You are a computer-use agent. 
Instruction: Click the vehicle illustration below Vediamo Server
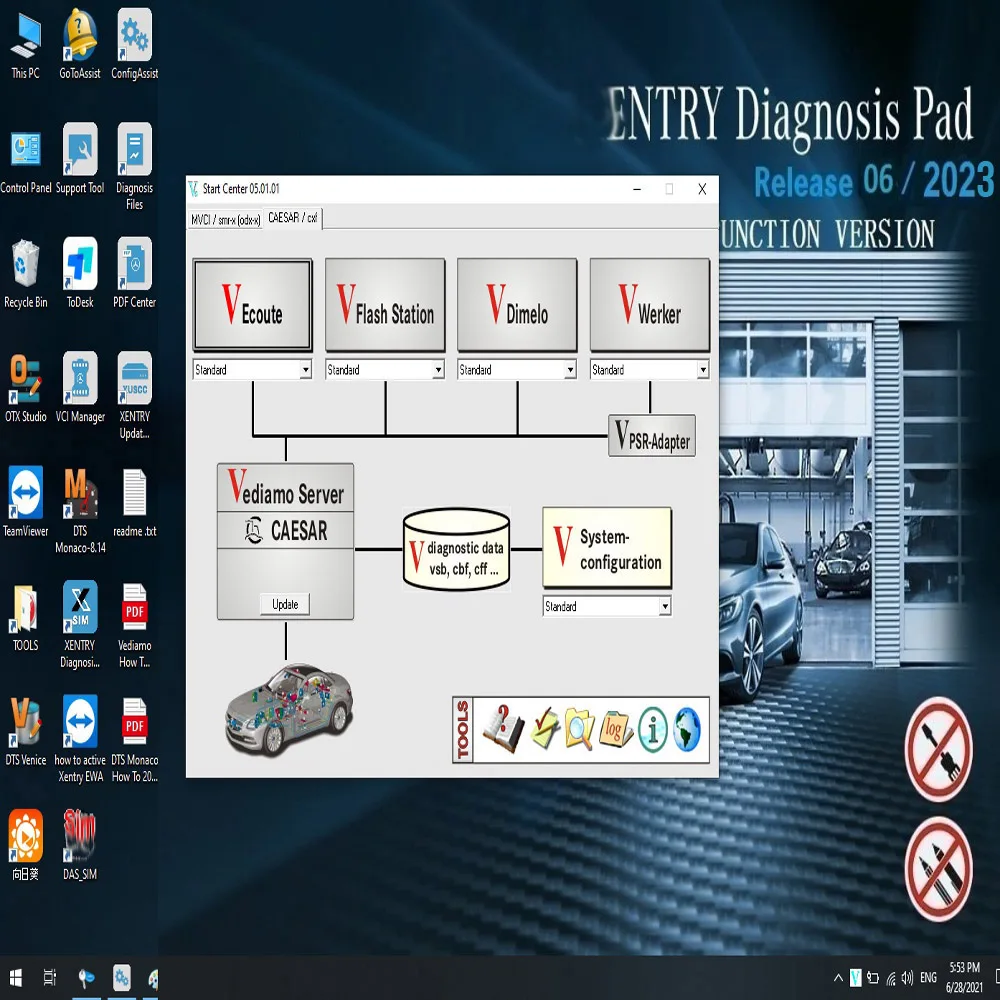pos(289,709)
